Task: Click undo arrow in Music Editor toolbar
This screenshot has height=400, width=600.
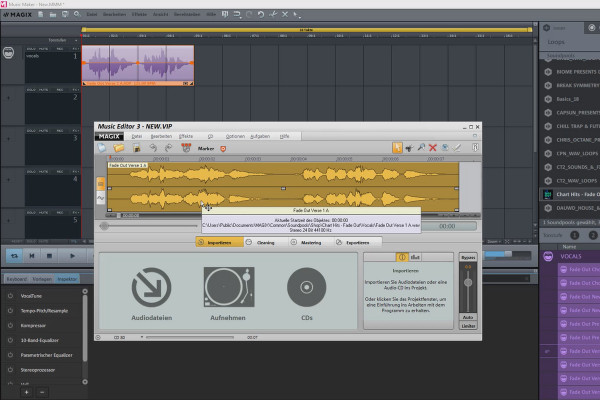Action: (x=153, y=148)
